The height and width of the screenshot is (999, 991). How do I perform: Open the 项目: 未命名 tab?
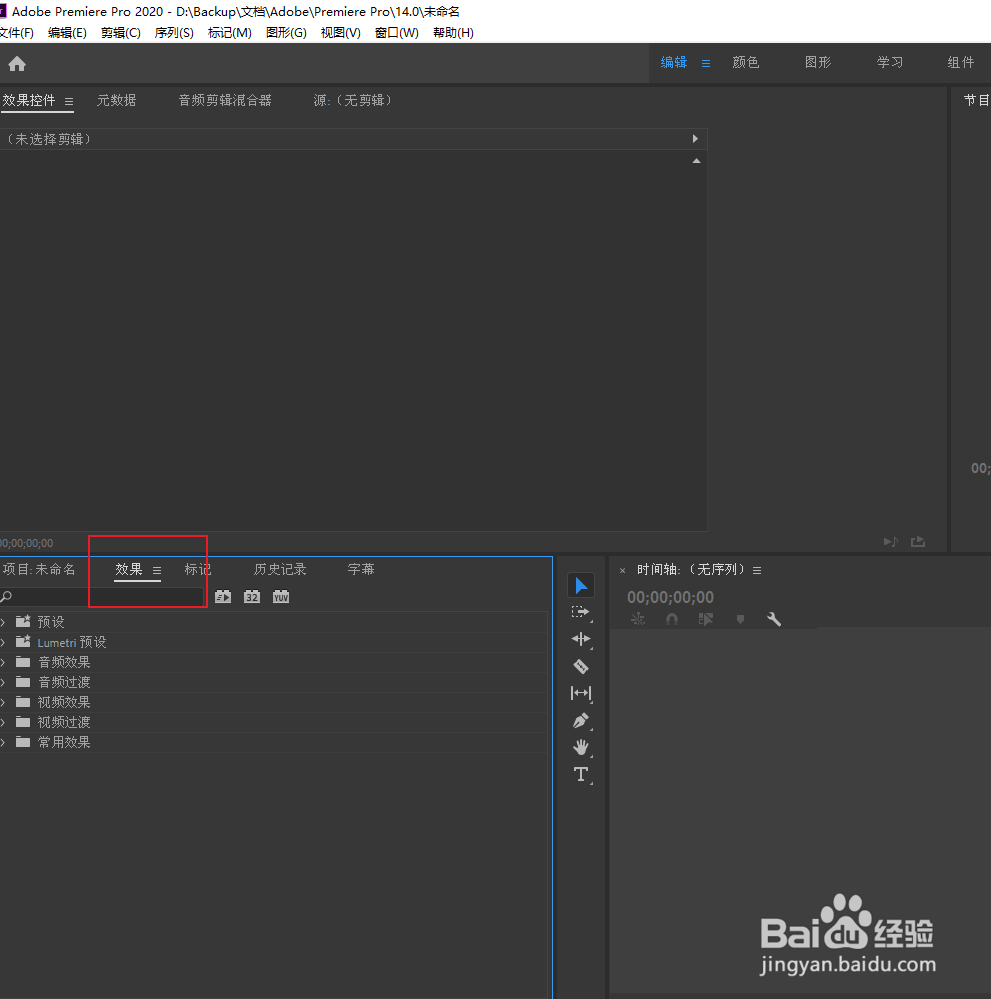tap(38, 570)
